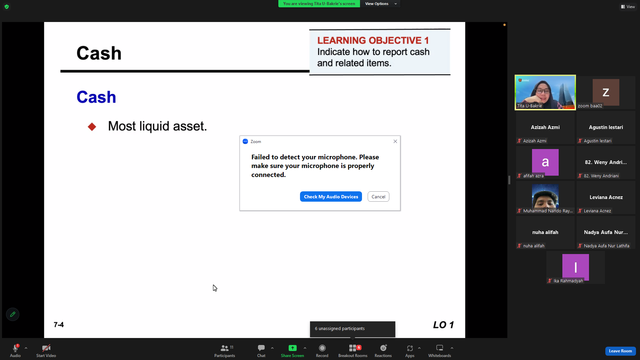Cancel the microphone error dialog
The image size is (640, 360).
point(378,197)
